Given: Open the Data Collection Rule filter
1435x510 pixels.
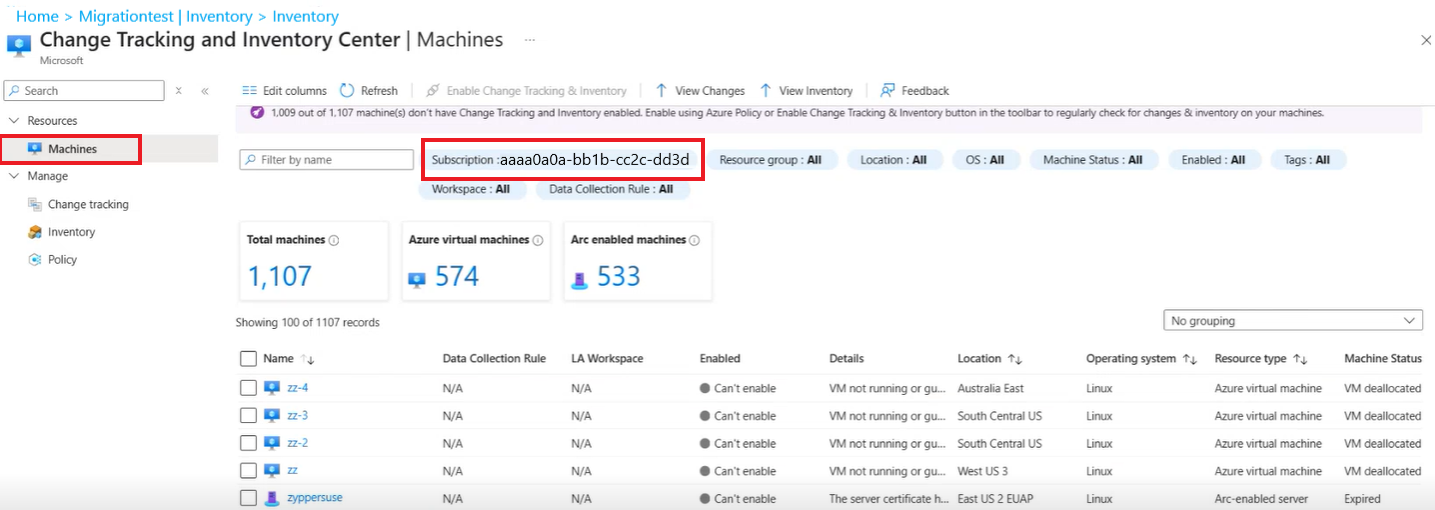Looking at the screenshot, I should [x=613, y=189].
